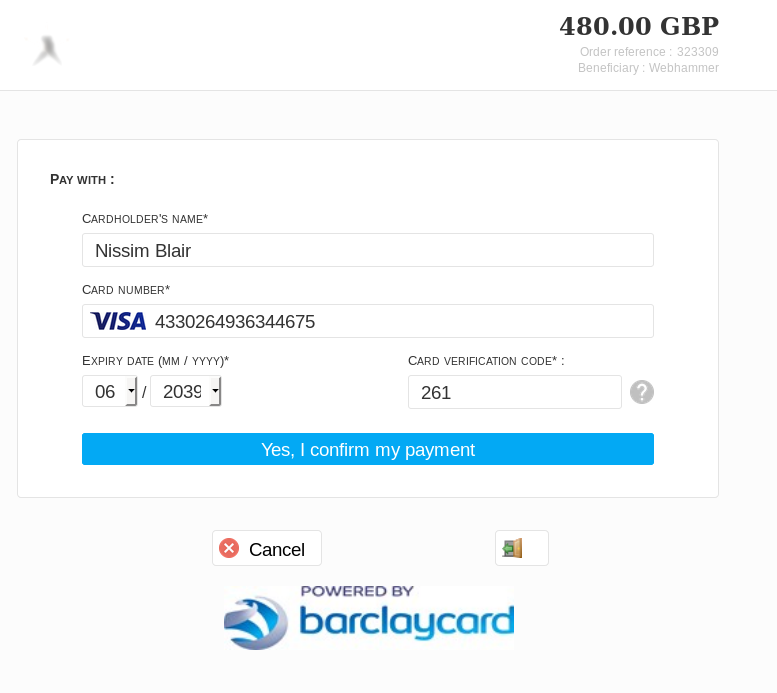
Task: Click the Powered By label
Action: coord(357,591)
